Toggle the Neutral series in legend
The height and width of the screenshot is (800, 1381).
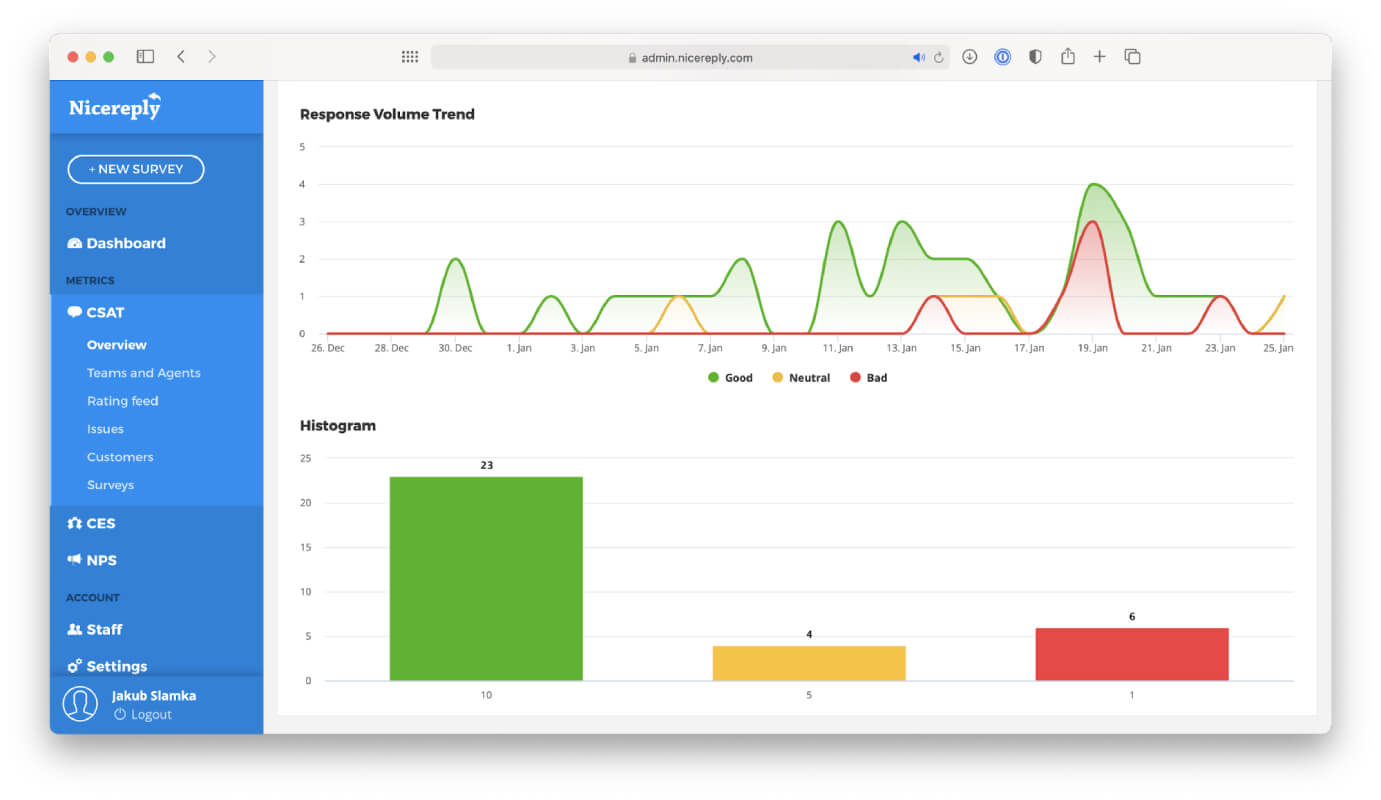coord(801,378)
